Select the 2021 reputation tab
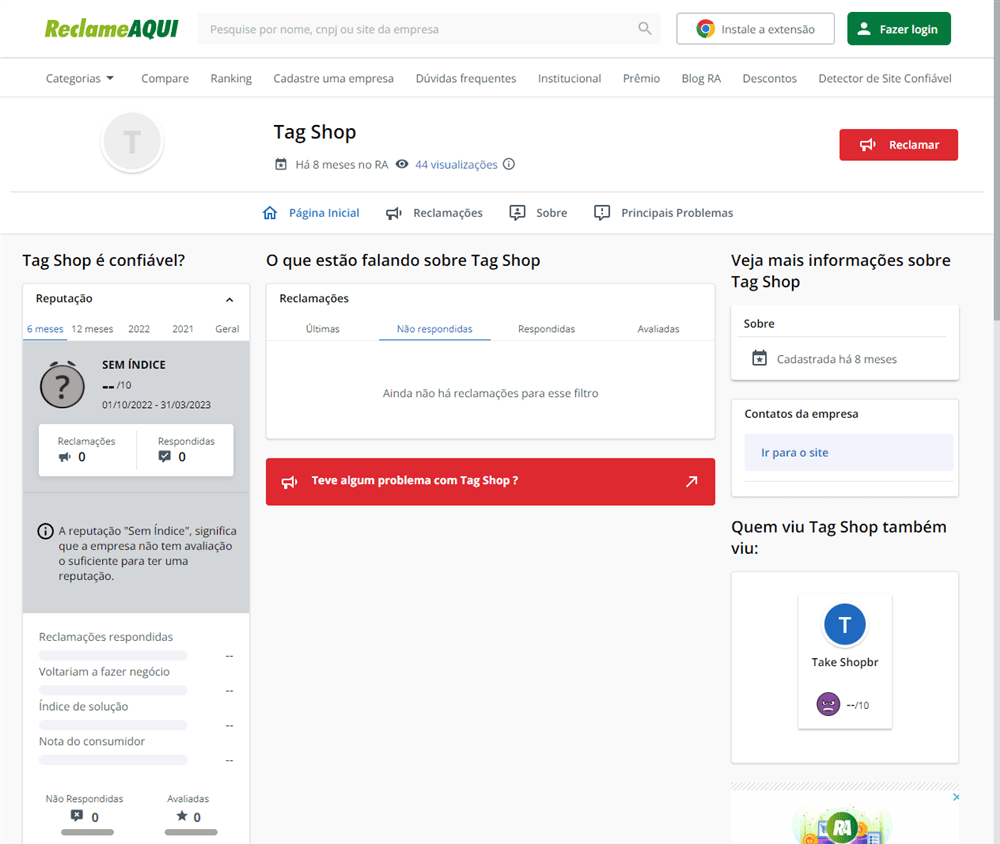This screenshot has width=1000, height=844. (183, 329)
